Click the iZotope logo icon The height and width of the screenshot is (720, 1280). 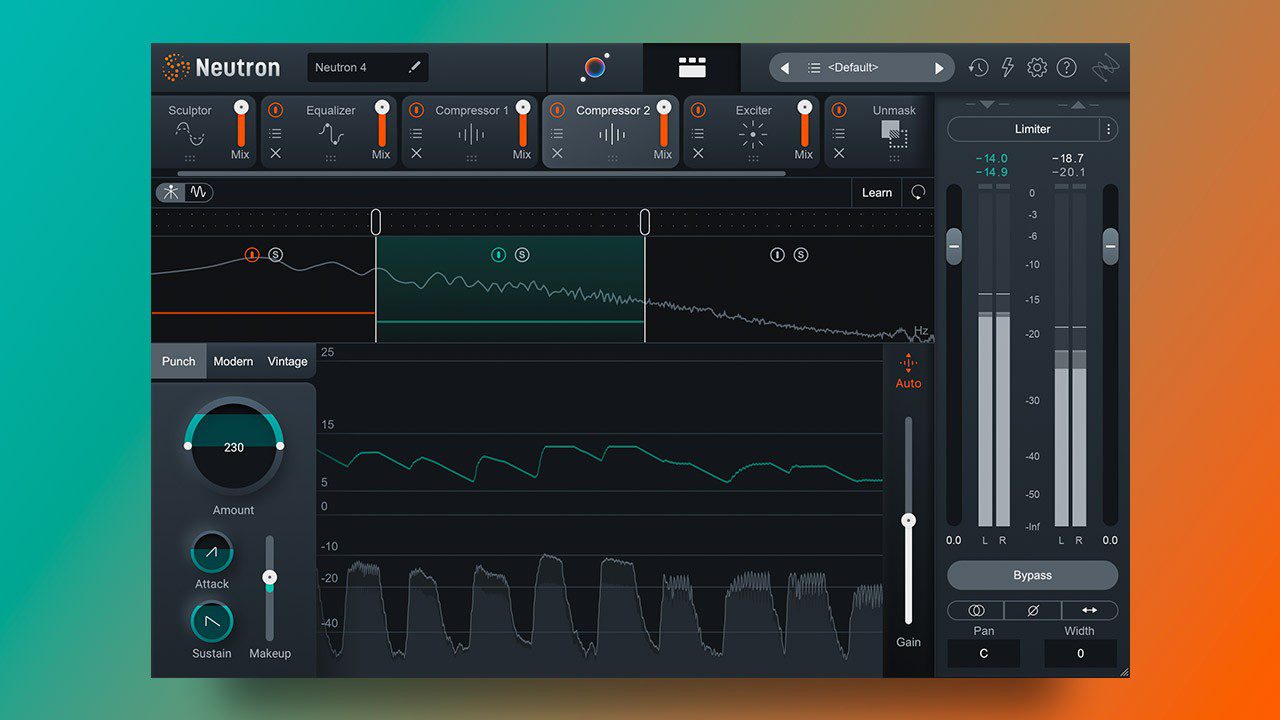[x=1106, y=68]
